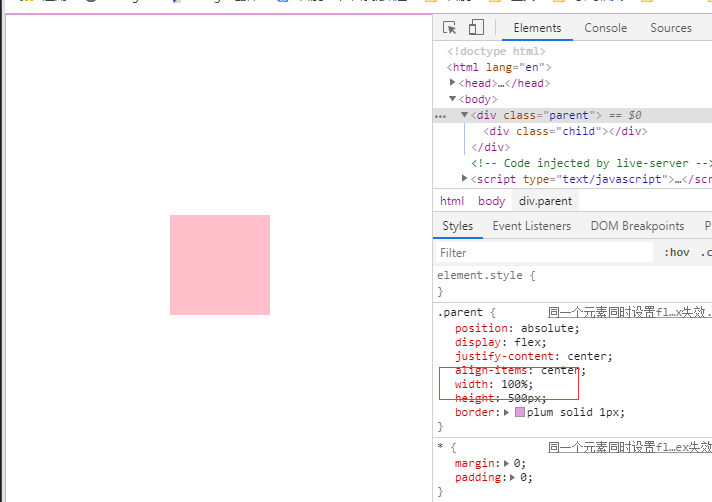Select the div class child node
712x502 pixels.
565,131
